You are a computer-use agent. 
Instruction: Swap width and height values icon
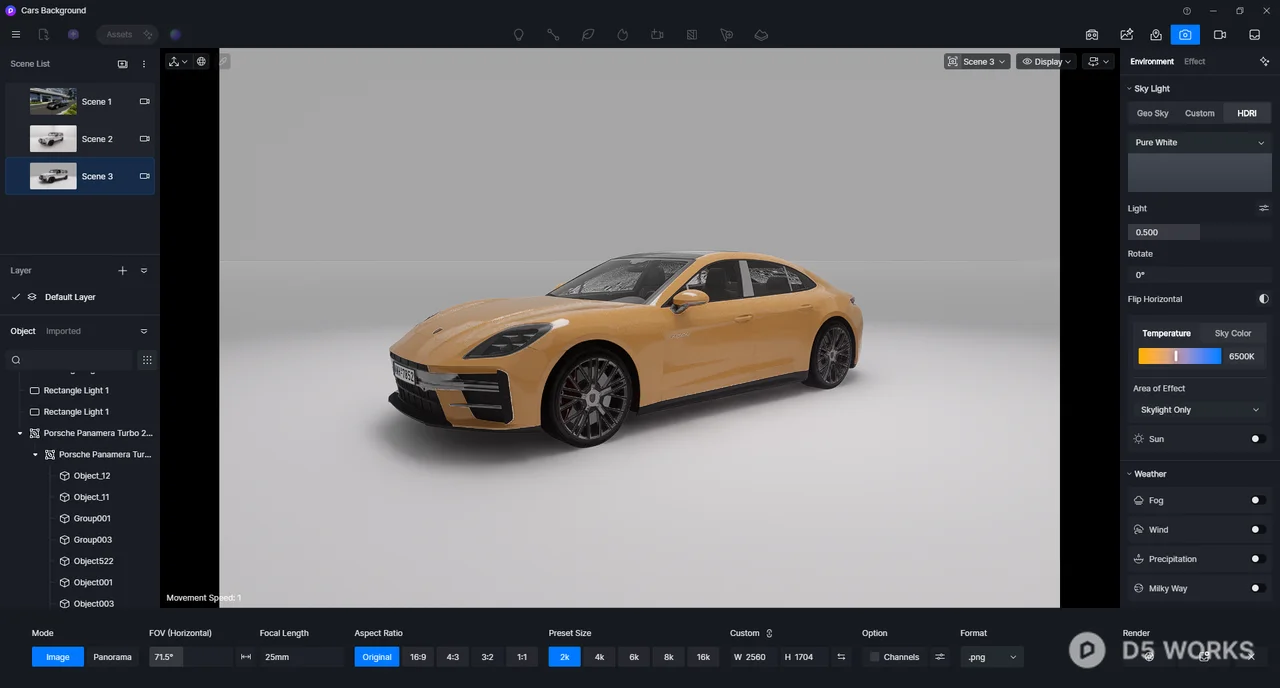coord(841,657)
